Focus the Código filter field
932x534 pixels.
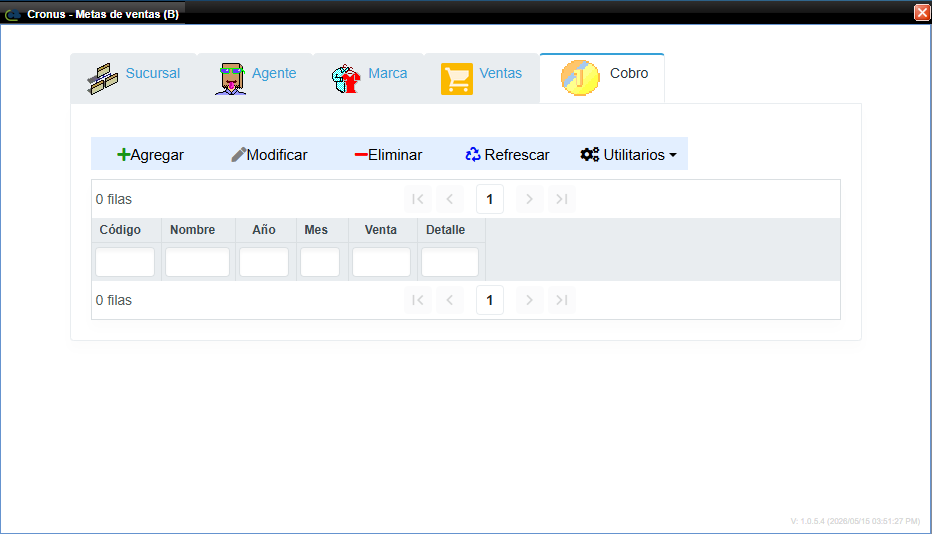(x=125, y=262)
